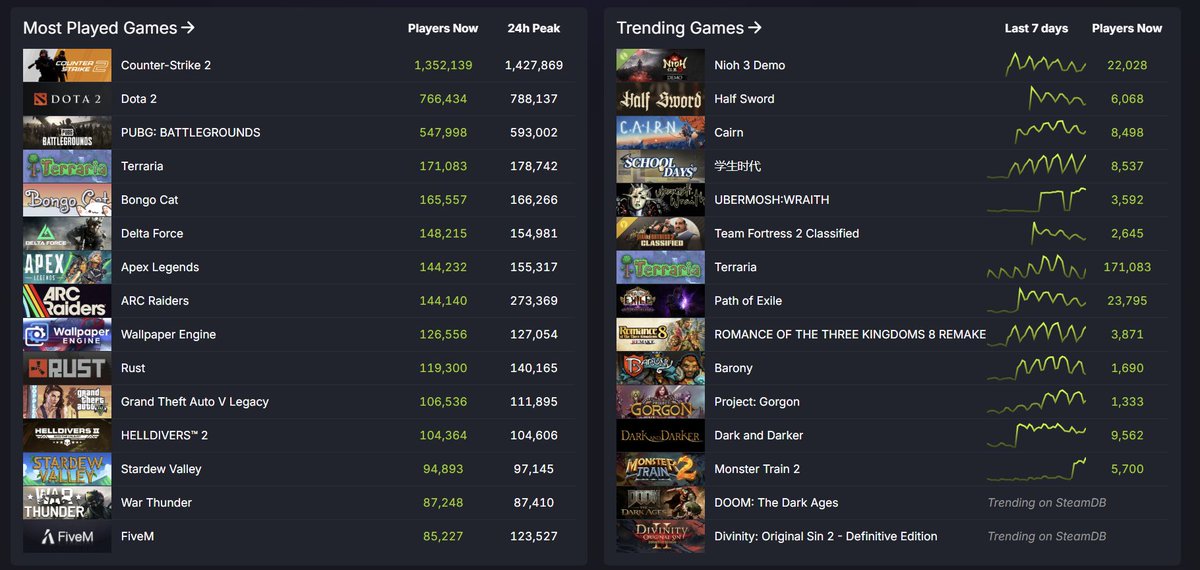This screenshot has width=1200, height=570.
Task: Open ROMANCE OF THE THREE KINGDOMS 8 REMAKE link
Action: (850, 334)
